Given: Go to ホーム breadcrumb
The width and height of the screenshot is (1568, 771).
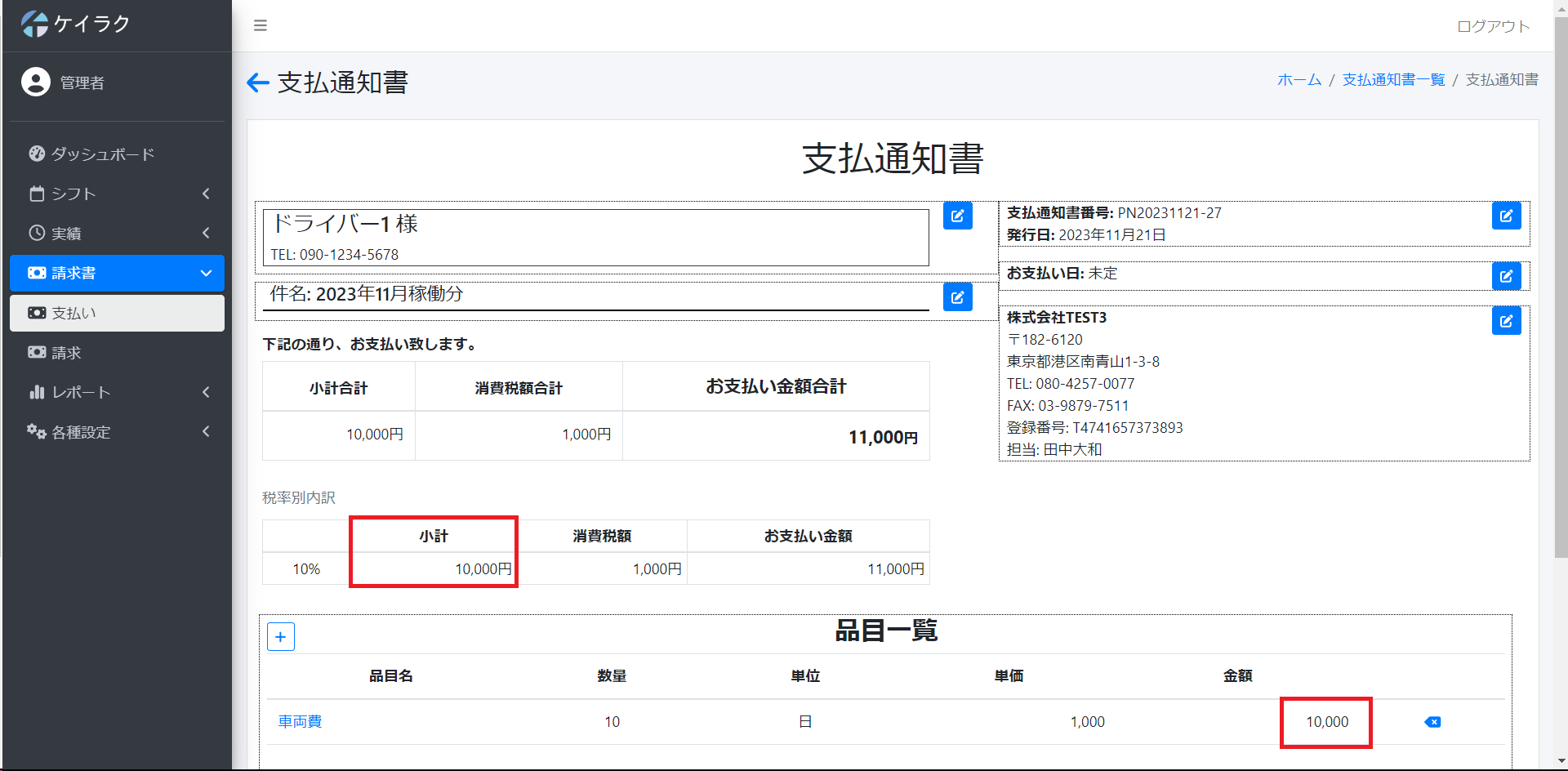Looking at the screenshot, I should tap(1299, 79).
